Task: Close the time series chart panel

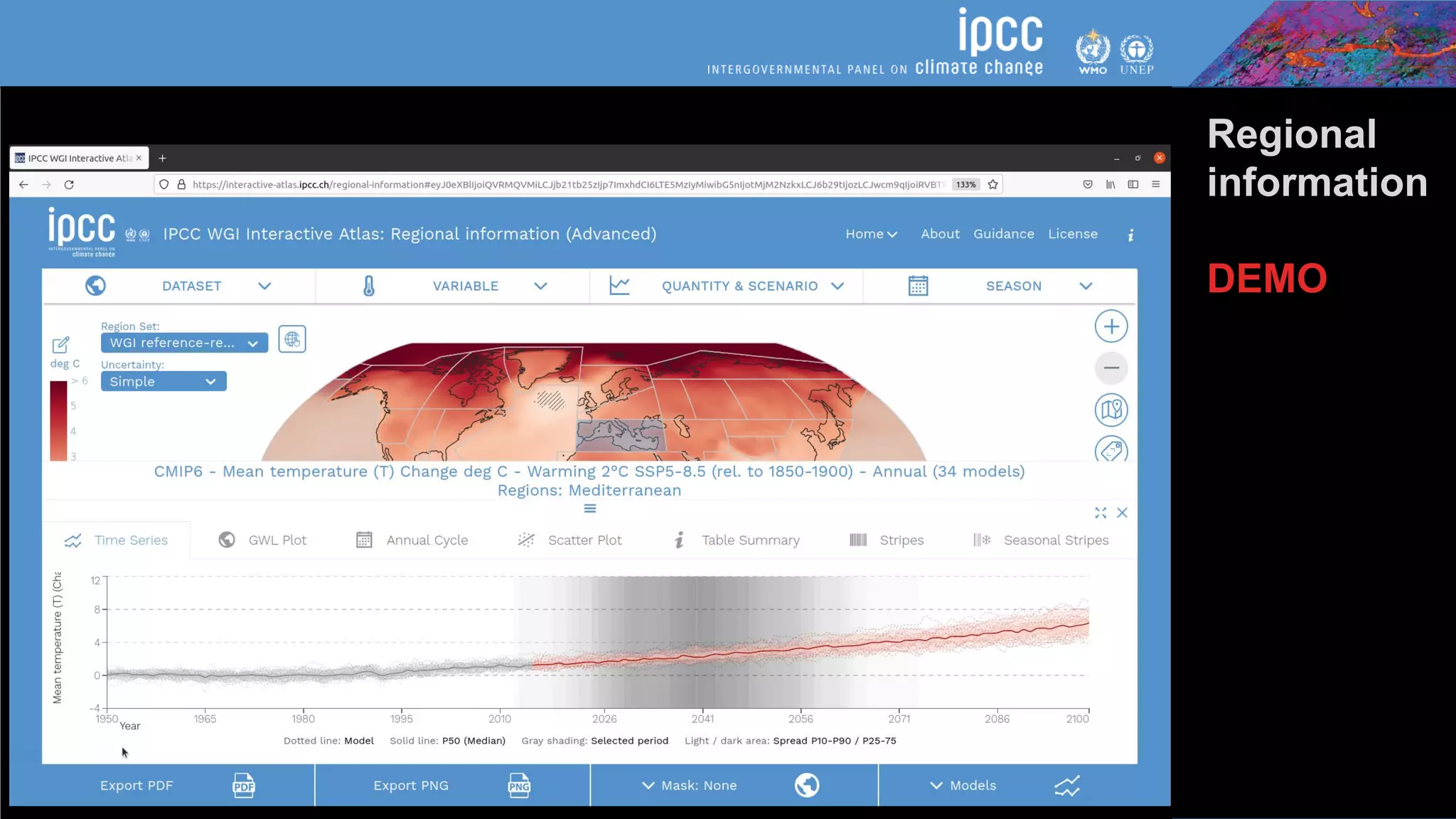Action: click(1122, 513)
